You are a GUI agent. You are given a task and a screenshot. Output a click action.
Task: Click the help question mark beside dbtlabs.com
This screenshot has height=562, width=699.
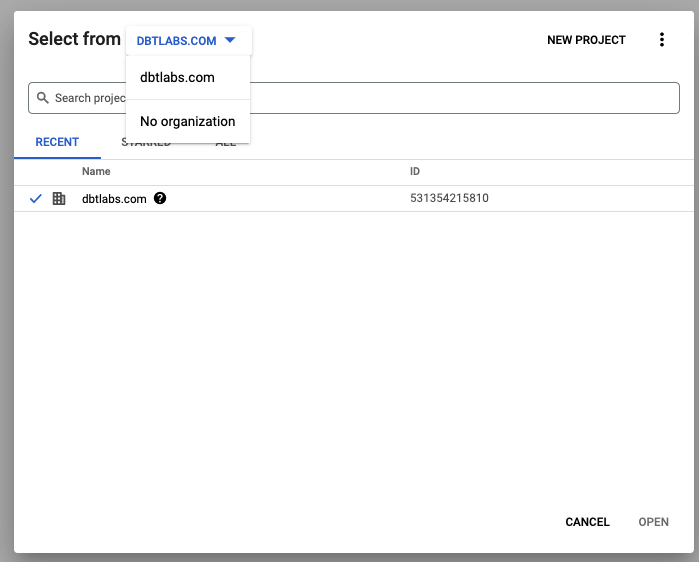pos(160,198)
